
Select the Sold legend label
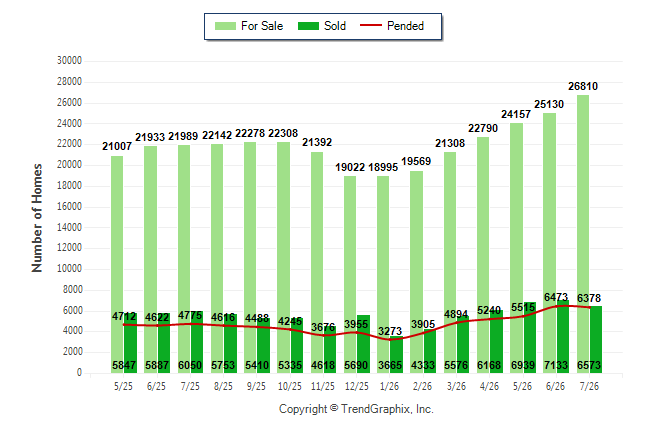point(335,26)
